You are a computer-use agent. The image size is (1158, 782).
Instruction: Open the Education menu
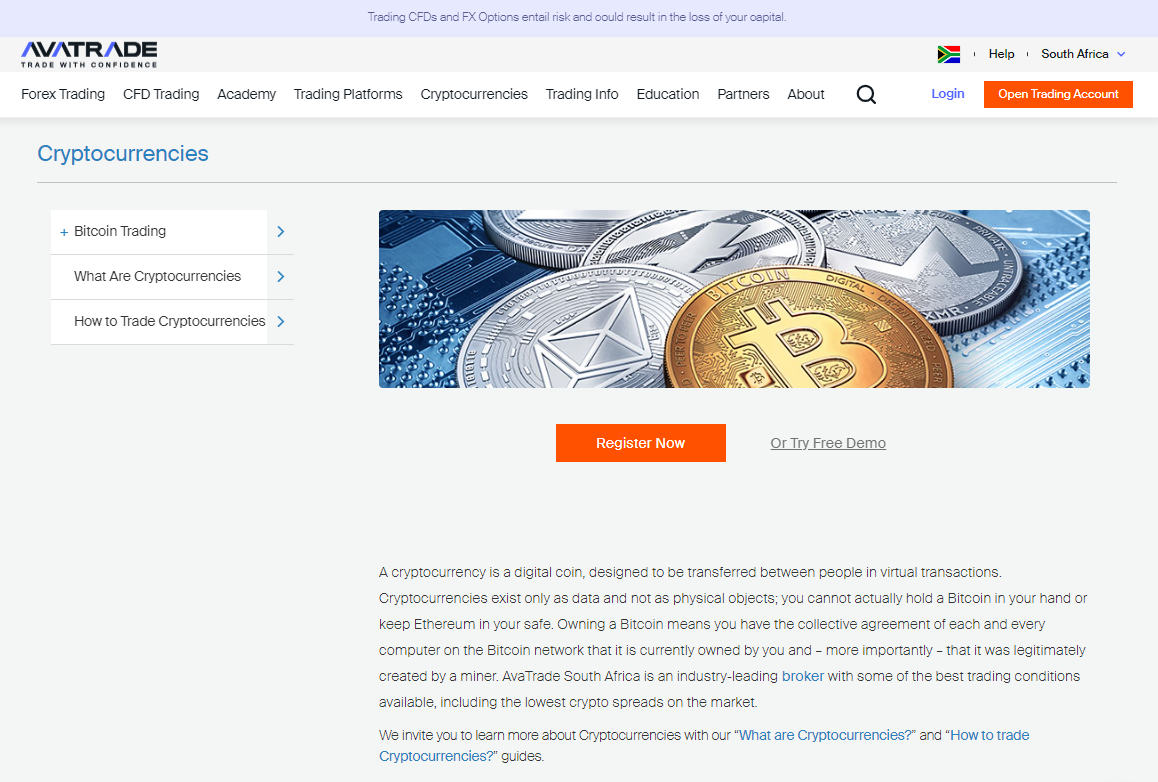pyautogui.click(x=667, y=94)
